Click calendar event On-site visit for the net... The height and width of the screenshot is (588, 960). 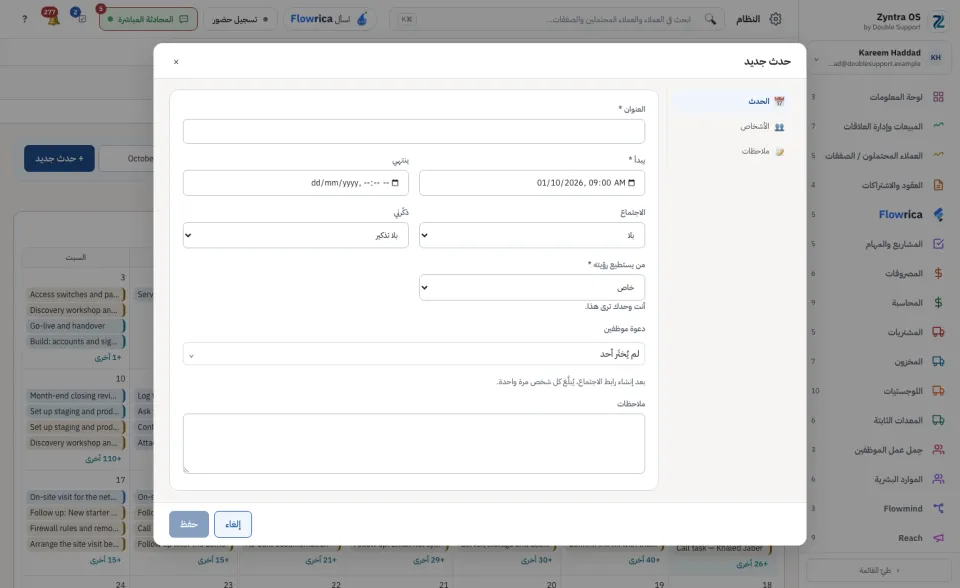(76, 497)
